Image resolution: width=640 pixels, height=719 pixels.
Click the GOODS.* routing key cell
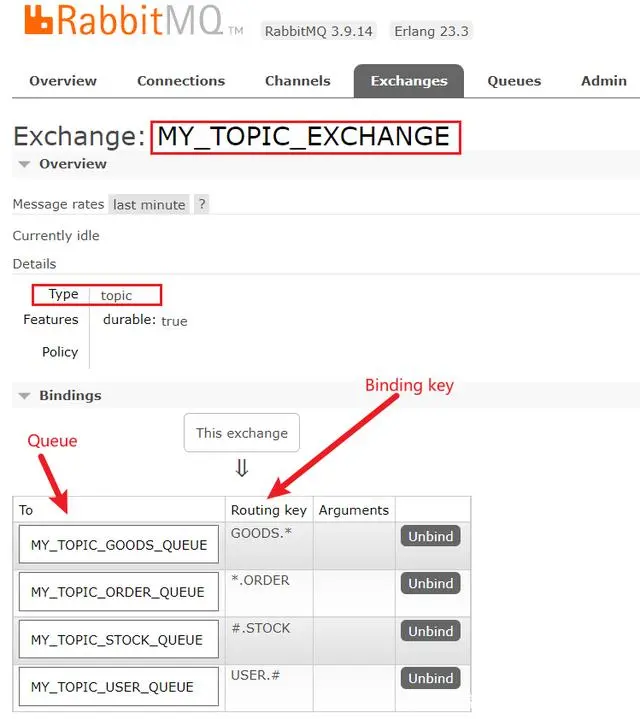click(269, 546)
